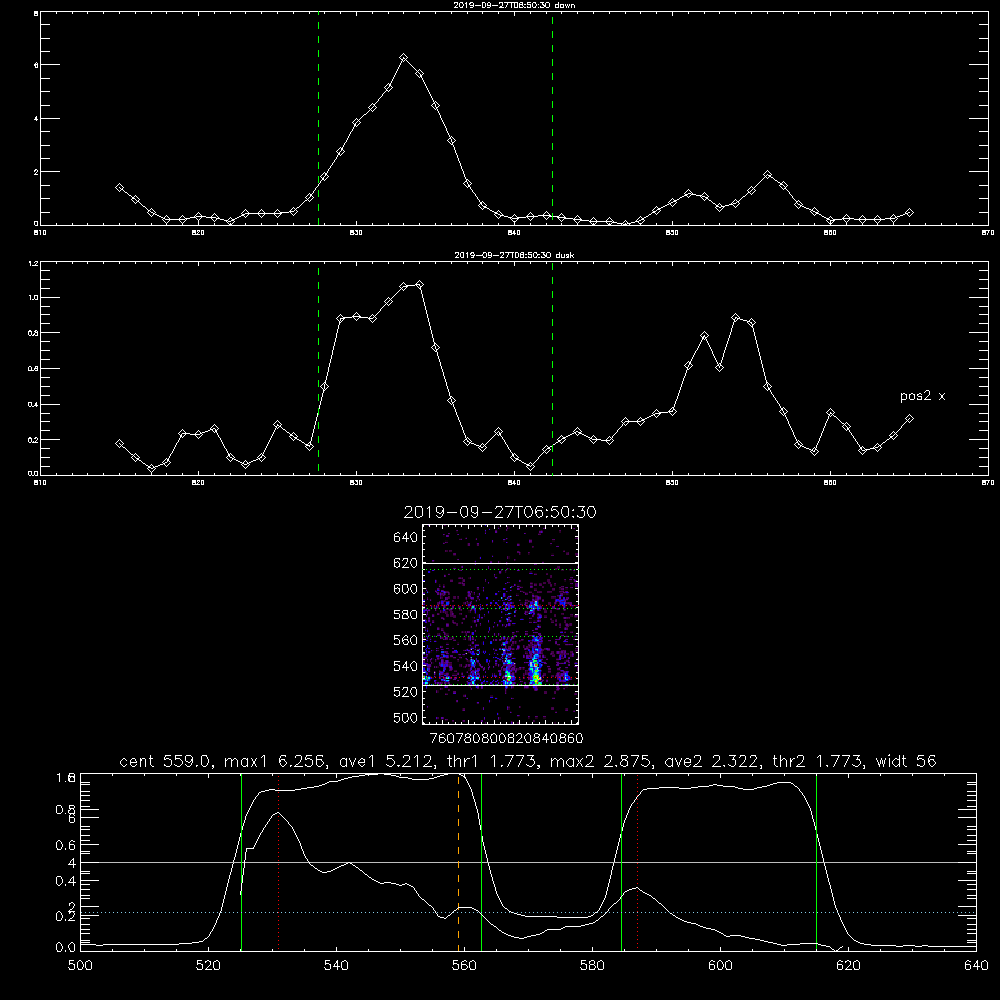
Task: Click the highest diamond marker in dusk plot
Action: 419,284
